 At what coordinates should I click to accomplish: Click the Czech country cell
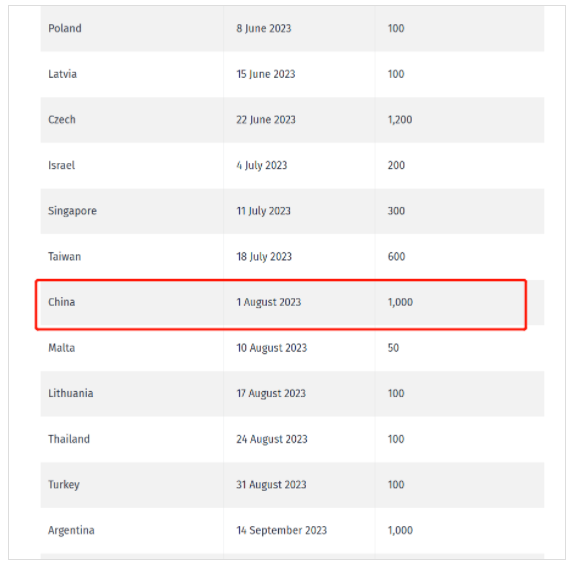pyautogui.click(x=62, y=120)
